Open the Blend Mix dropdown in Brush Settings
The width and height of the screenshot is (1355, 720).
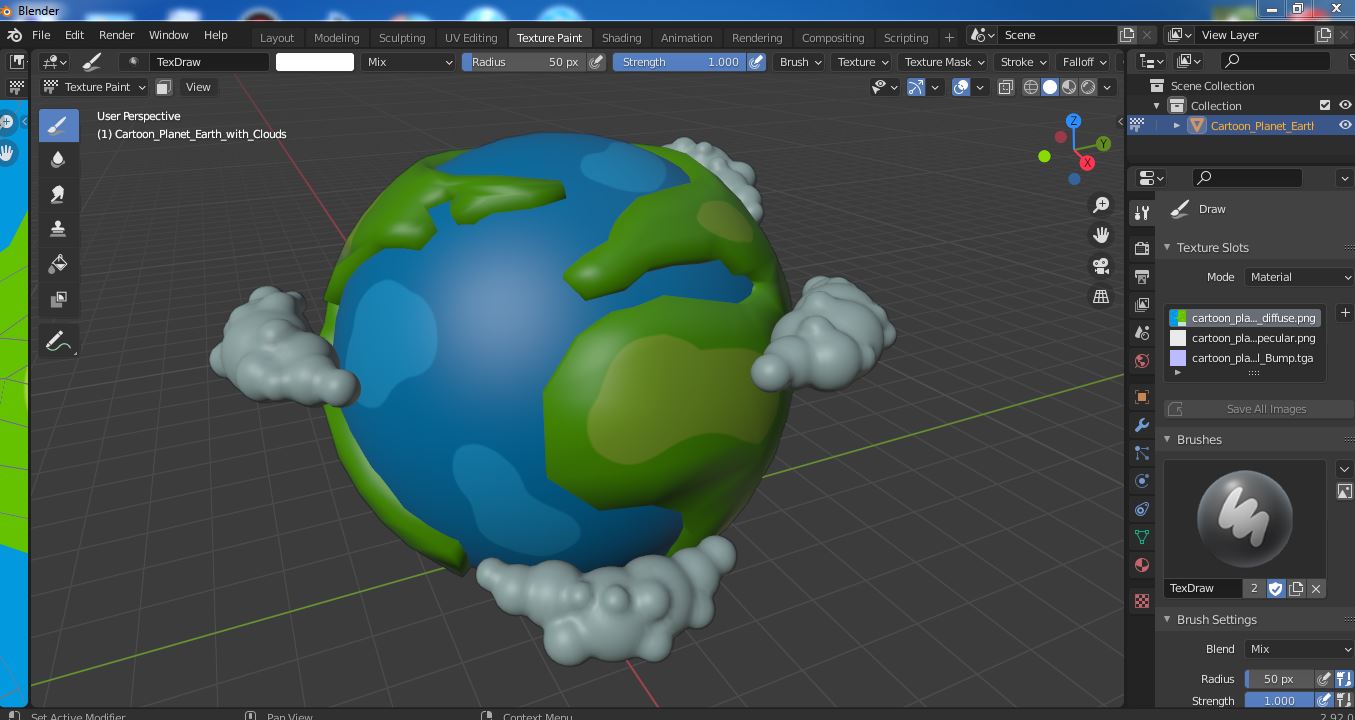tap(1299, 649)
